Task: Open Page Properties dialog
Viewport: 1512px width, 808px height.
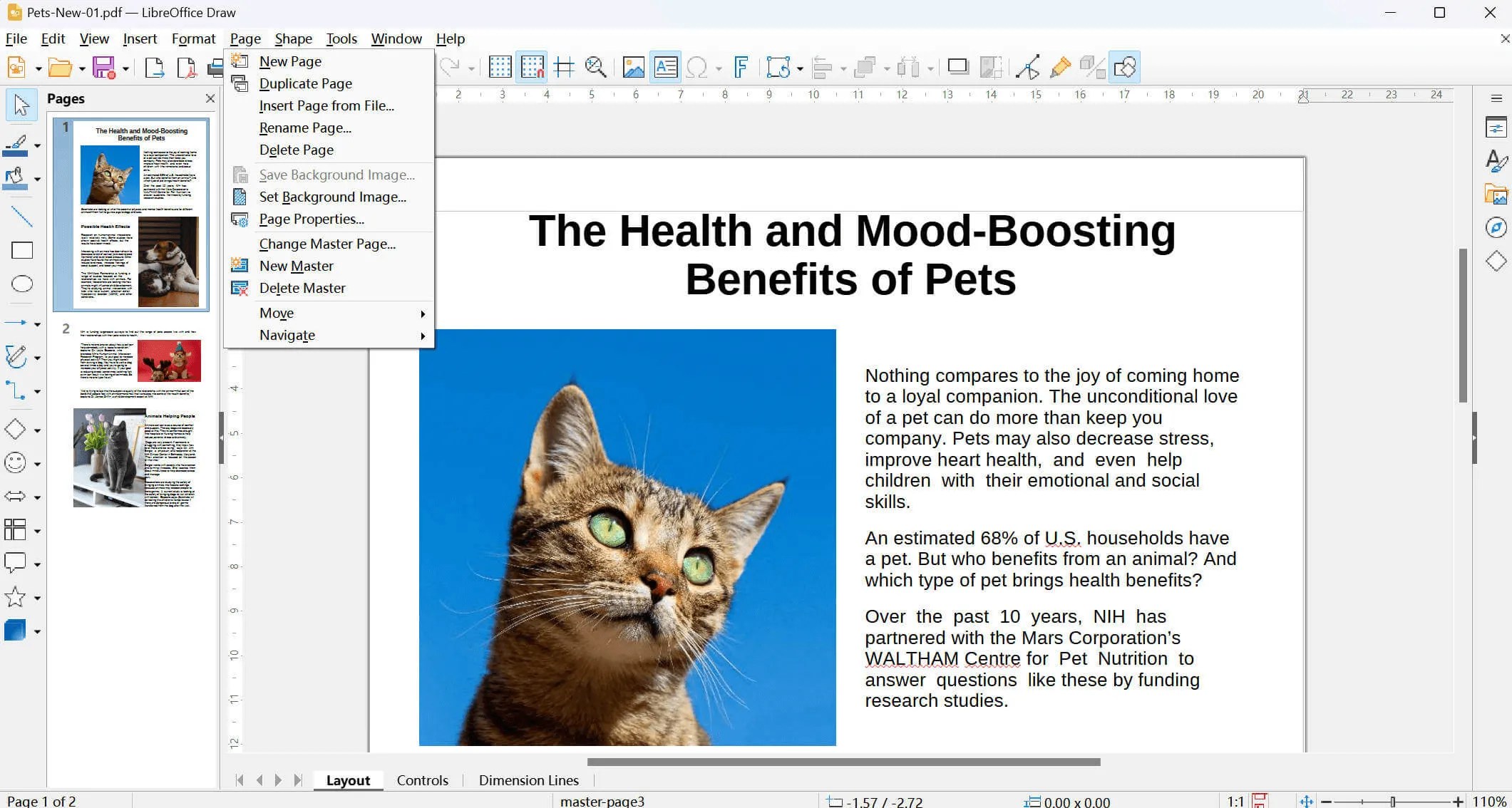Action: pyautogui.click(x=312, y=219)
